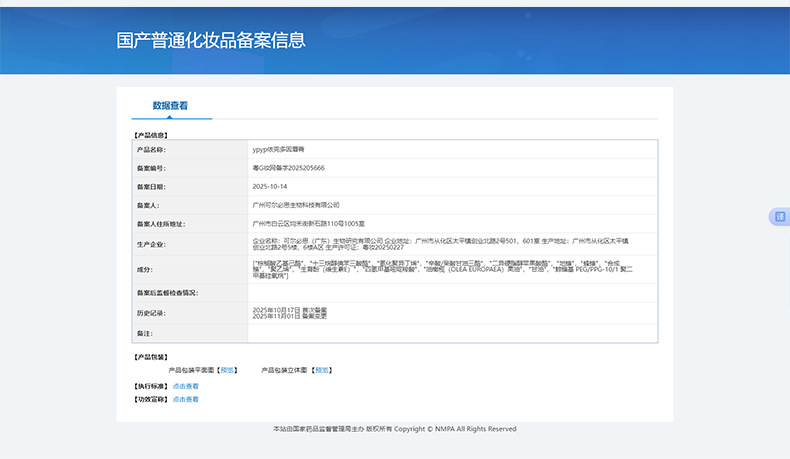Select the 2025年10月17日 首次备案 history entry
790x459 pixels.
tap(290, 310)
